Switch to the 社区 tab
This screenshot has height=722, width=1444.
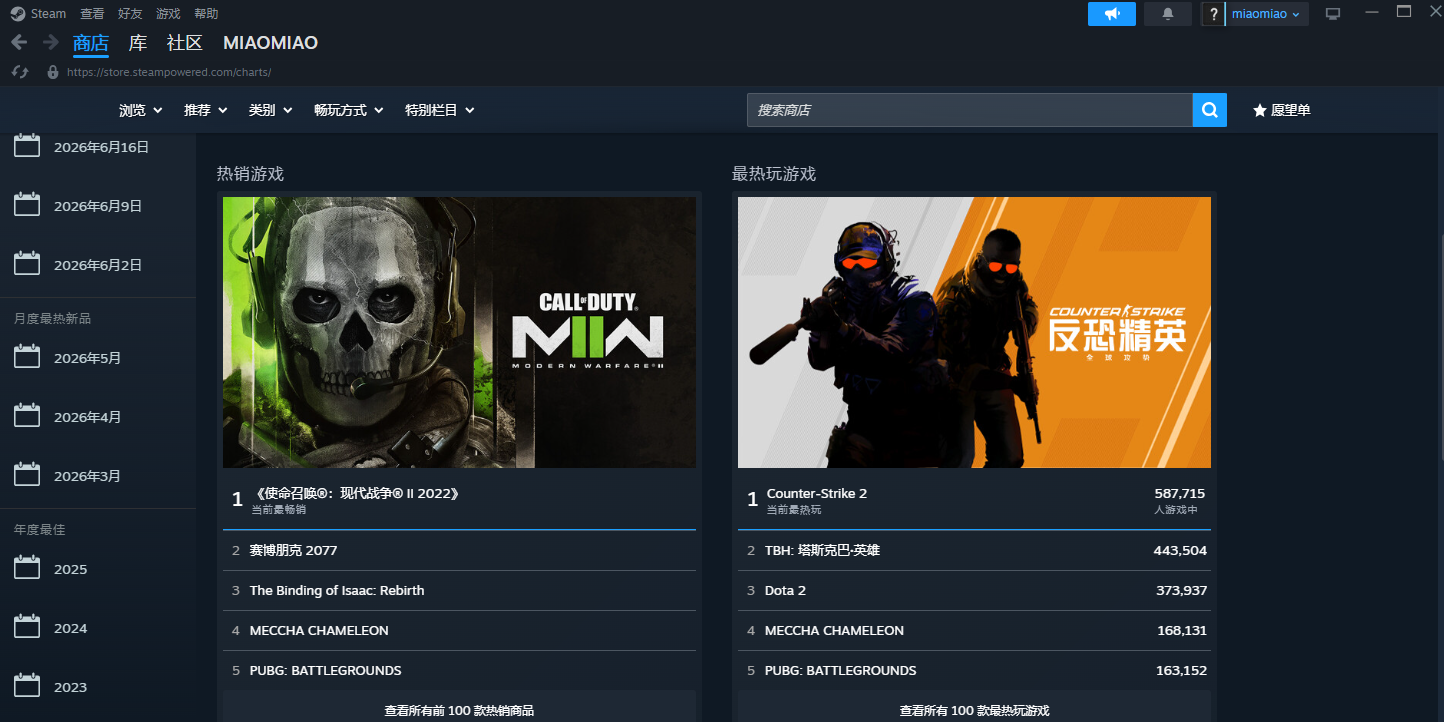coord(185,43)
